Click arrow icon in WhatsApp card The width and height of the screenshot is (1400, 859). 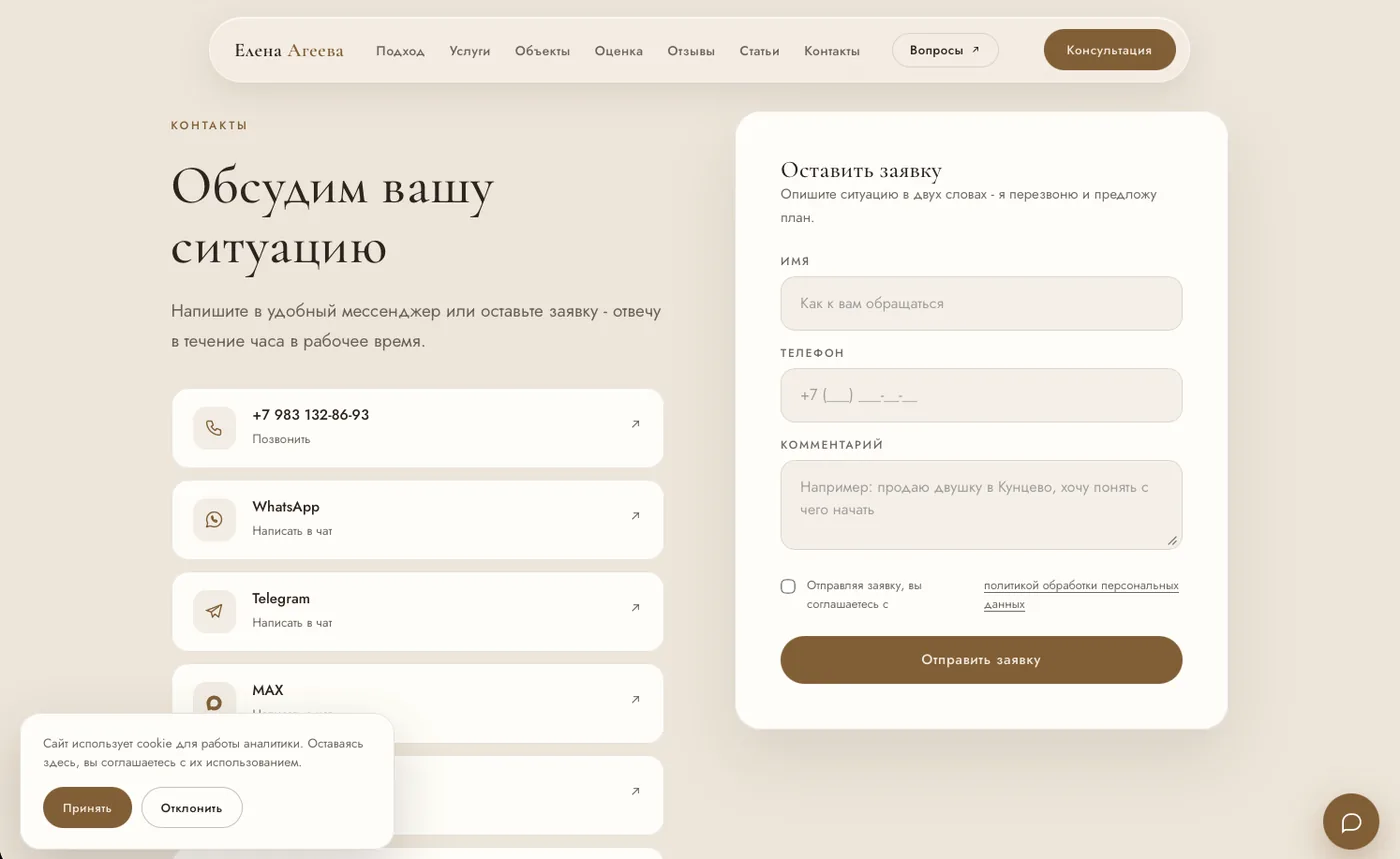[x=635, y=516]
